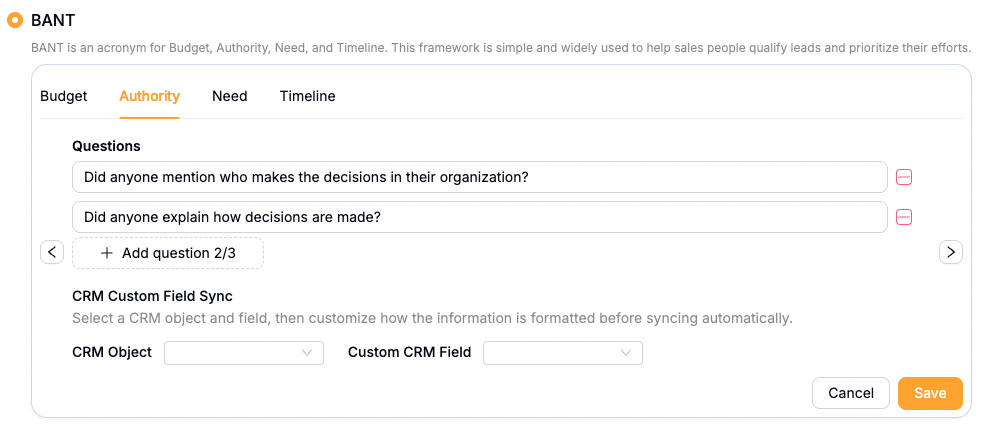Focus the first question text field
The width and height of the screenshot is (1006, 427).
click(x=480, y=177)
